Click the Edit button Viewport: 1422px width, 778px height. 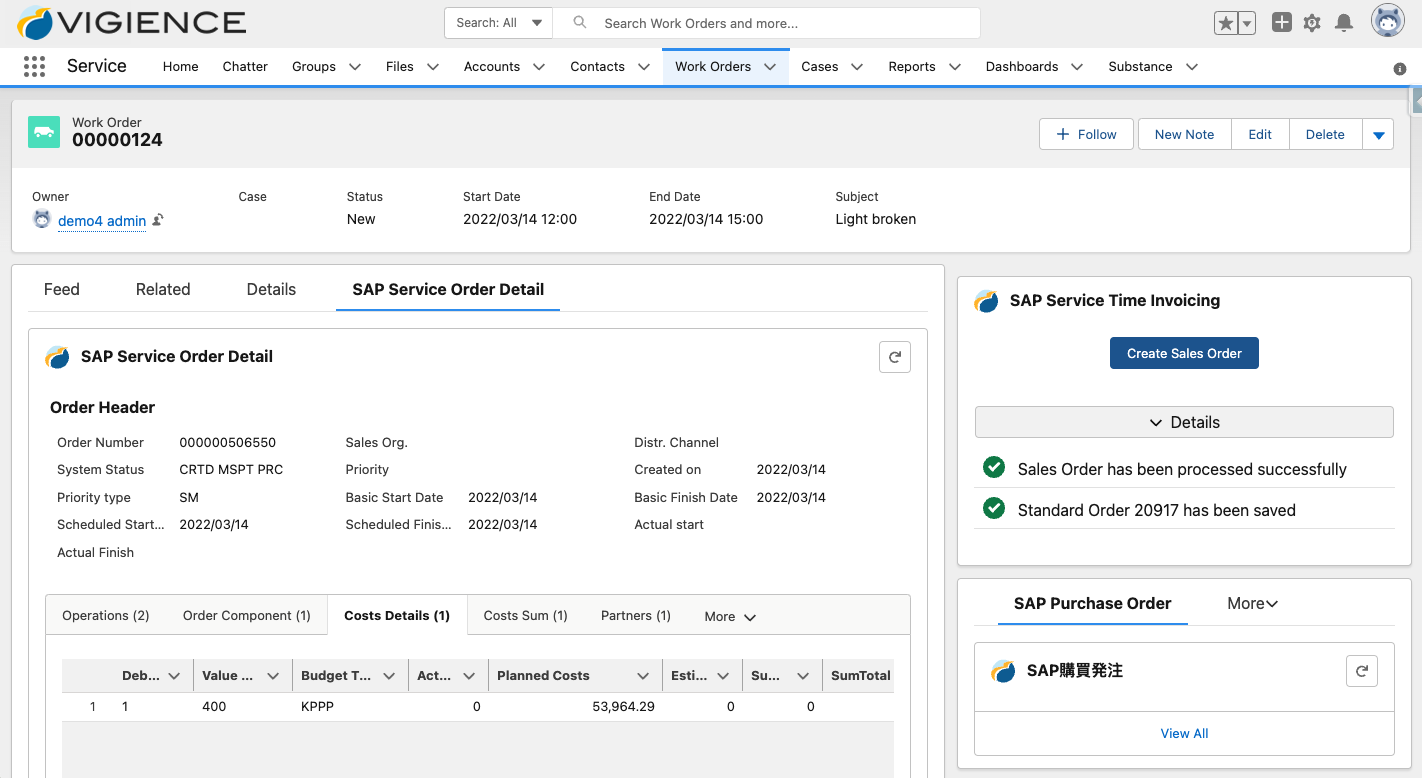(x=1260, y=134)
